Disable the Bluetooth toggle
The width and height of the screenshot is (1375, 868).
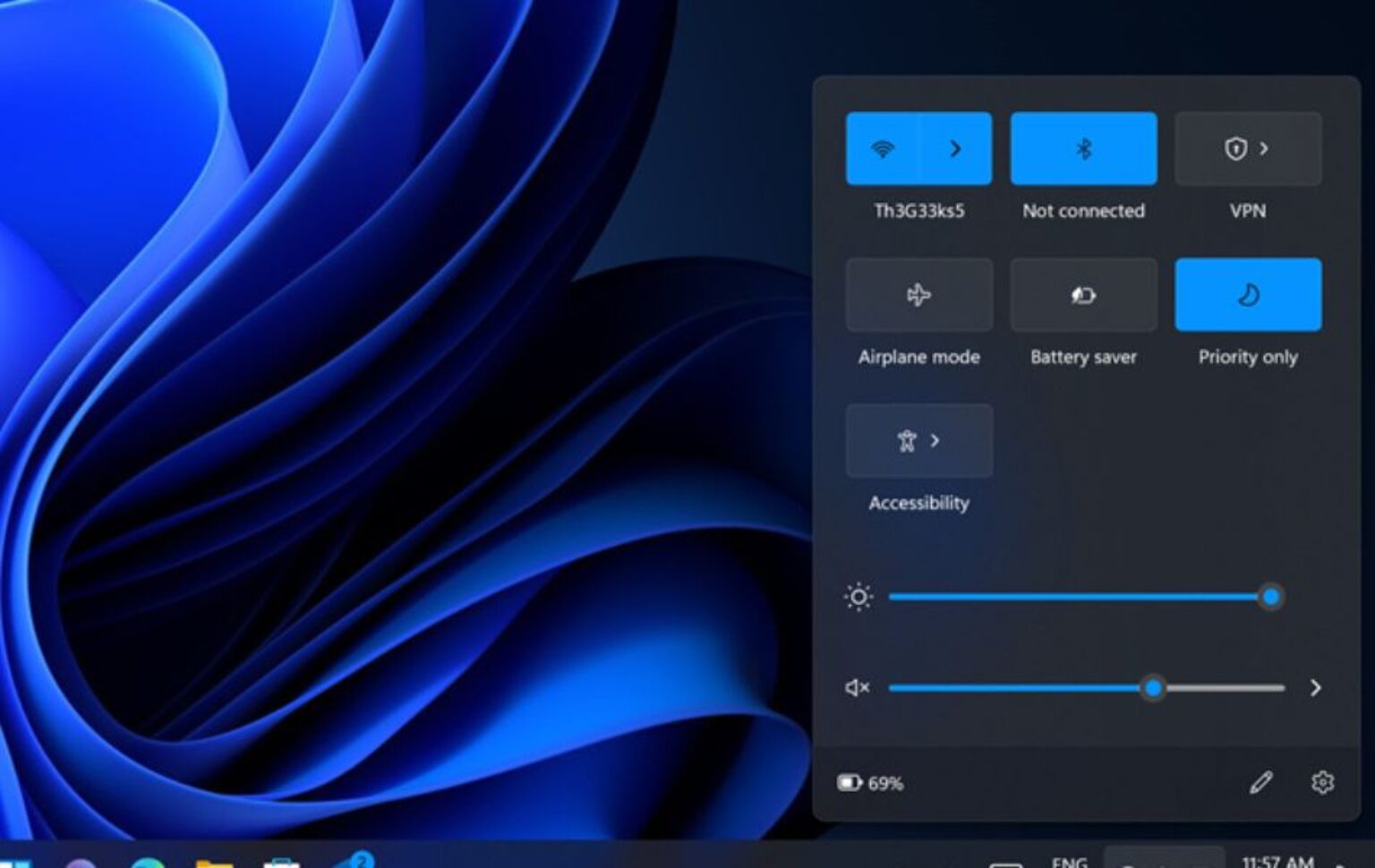point(1083,149)
